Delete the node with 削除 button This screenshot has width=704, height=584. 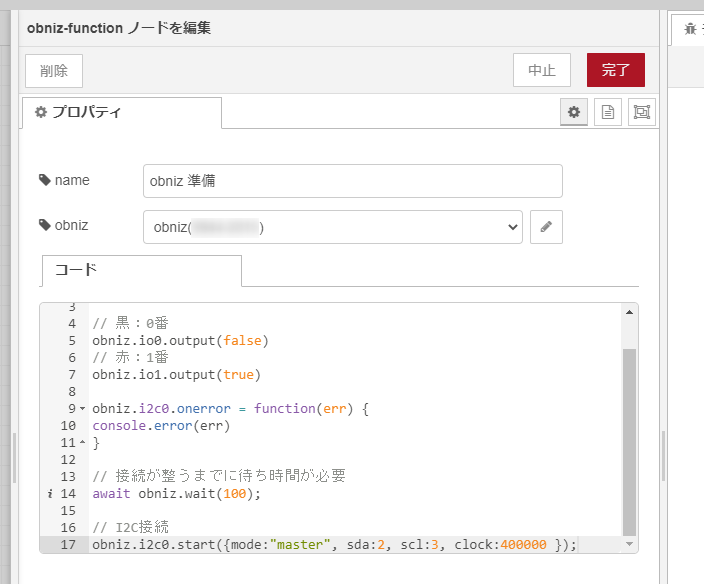pyautogui.click(x=54, y=71)
